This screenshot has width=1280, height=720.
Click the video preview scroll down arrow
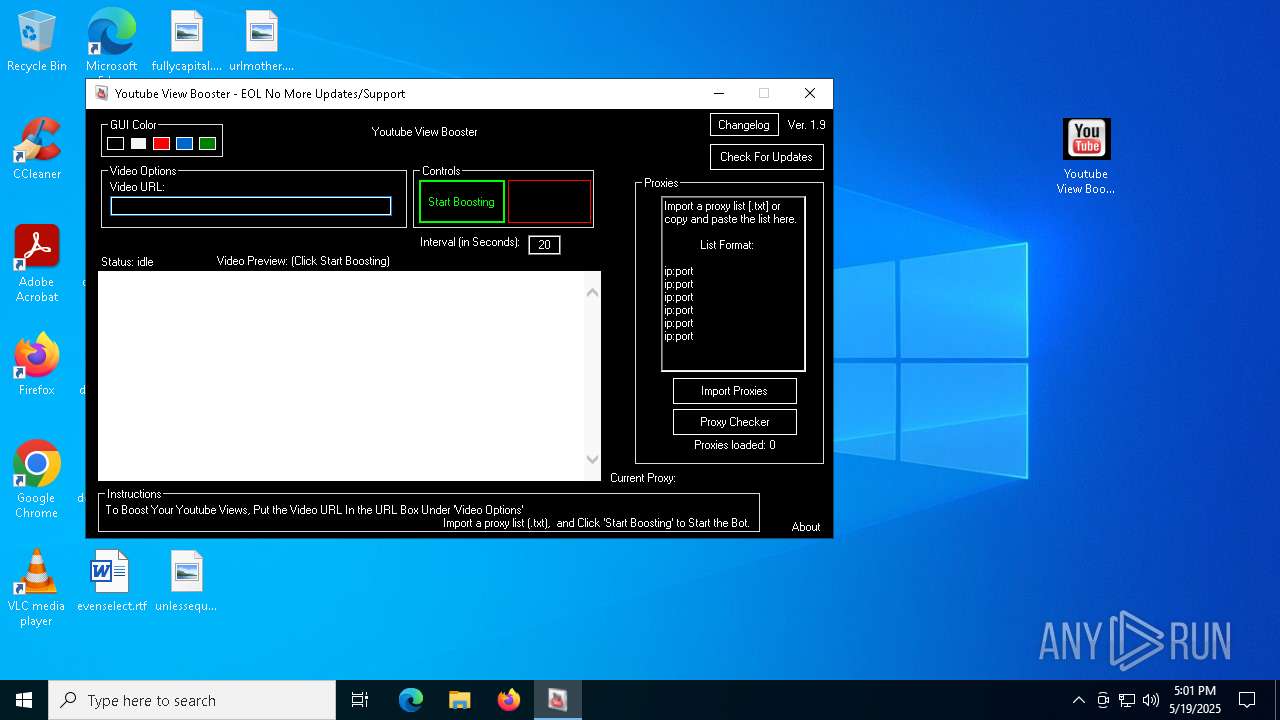592,459
